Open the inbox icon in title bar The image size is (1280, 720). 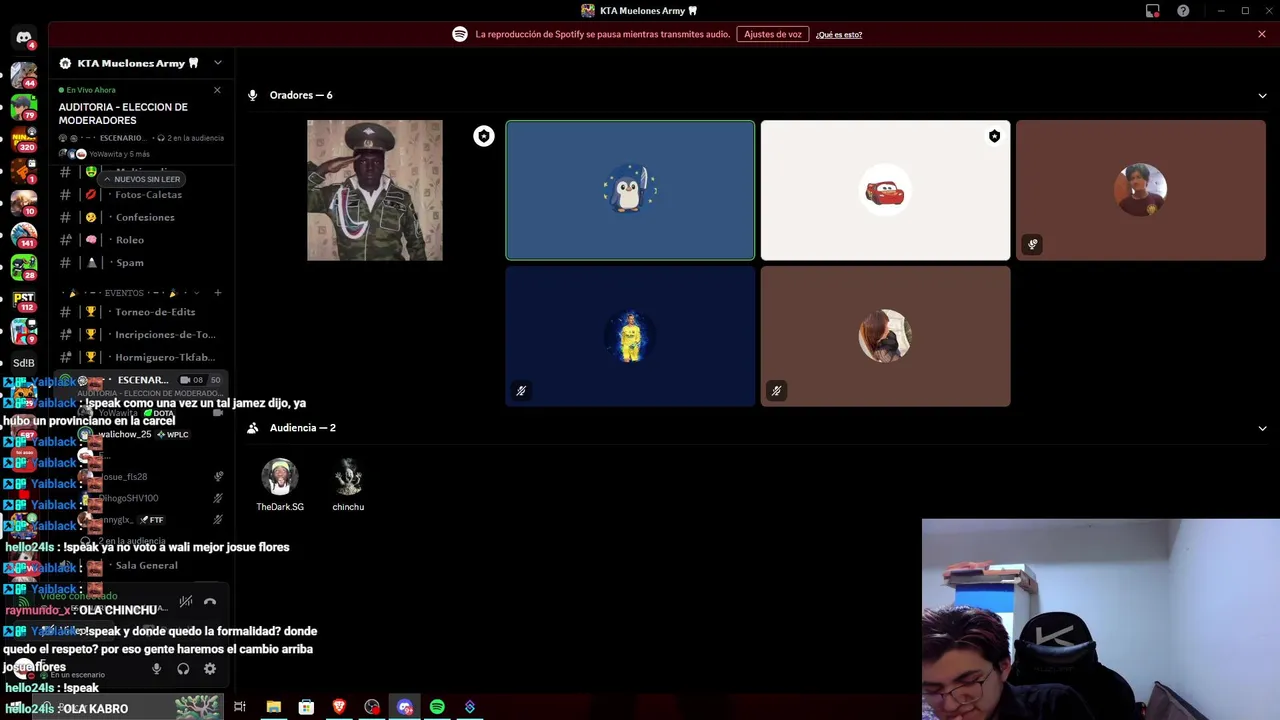1152,11
